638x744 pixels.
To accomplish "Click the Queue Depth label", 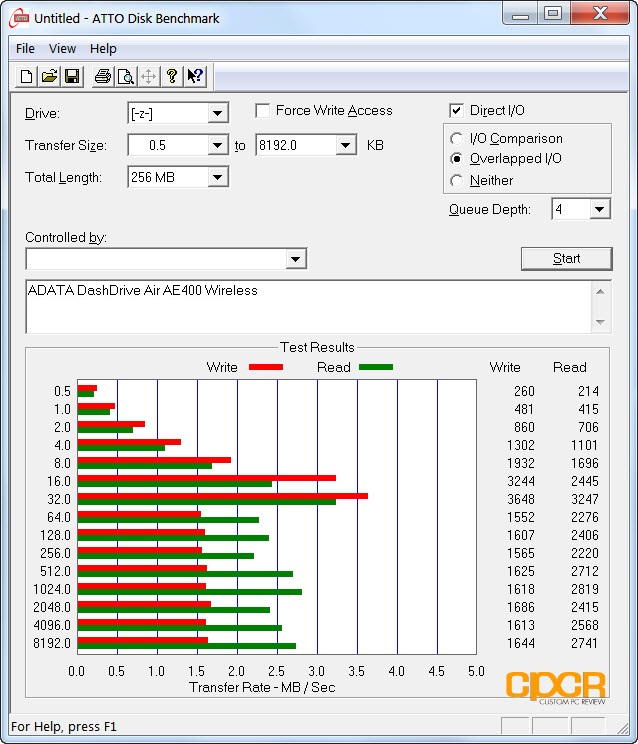I will [490, 209].
